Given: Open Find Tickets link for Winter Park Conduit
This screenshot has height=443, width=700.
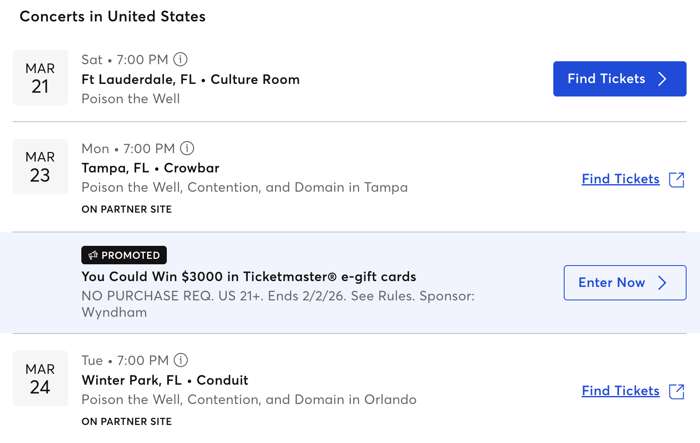Looking at the screenshot, I should 620,390.
